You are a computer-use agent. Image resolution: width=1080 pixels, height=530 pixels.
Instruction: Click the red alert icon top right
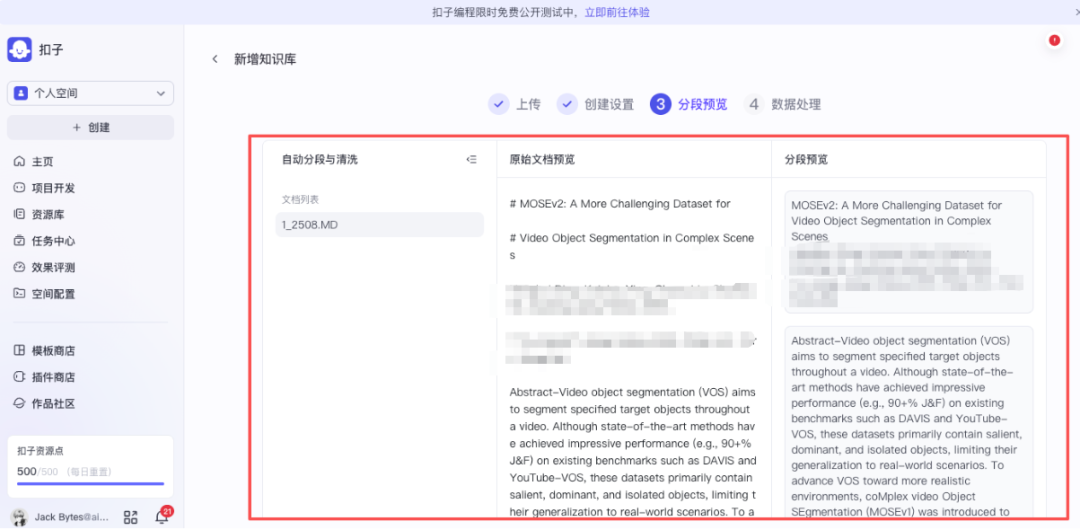pyautogui.click(x=1054, y=41)
